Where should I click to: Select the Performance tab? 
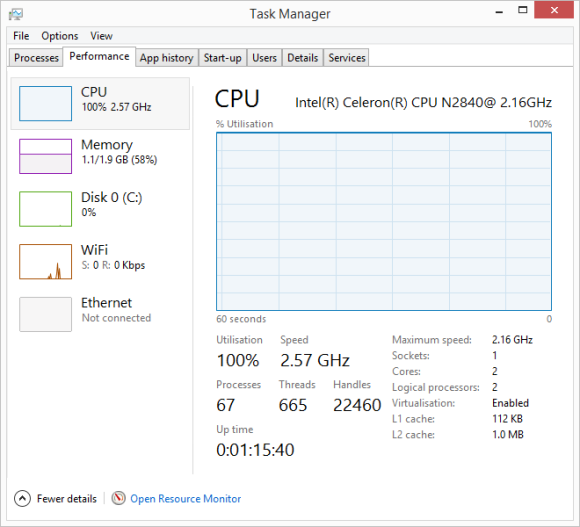click(x=99, y=57)
